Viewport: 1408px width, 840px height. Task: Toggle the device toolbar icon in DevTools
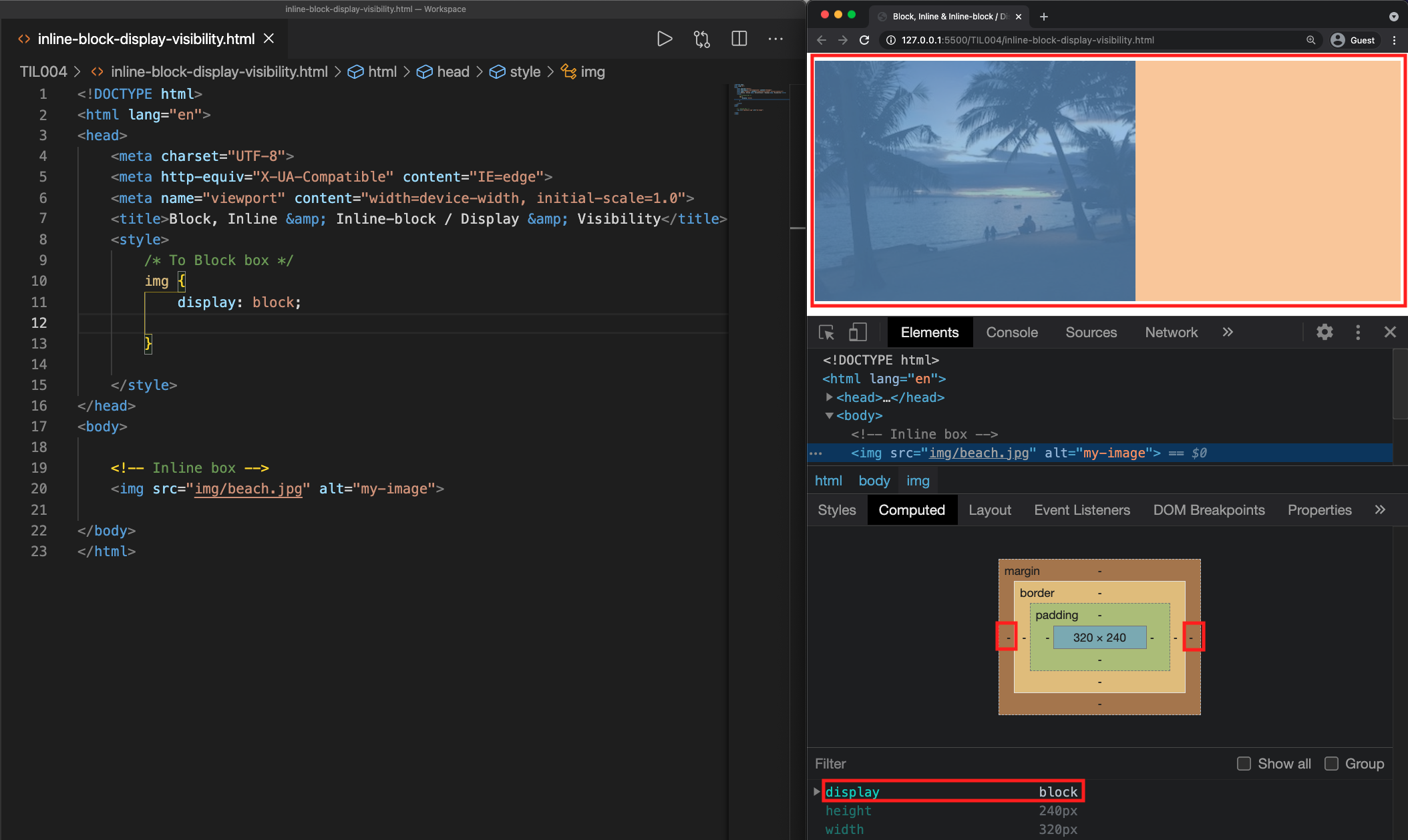(858, 333)
